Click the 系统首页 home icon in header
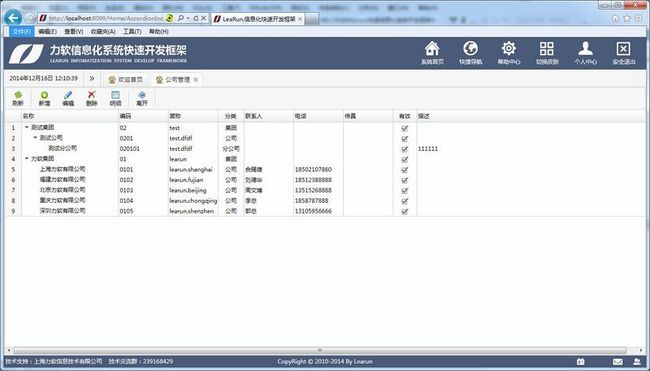Screen dimensions: 650x371 pyautogui.click(x=432, y=48)
